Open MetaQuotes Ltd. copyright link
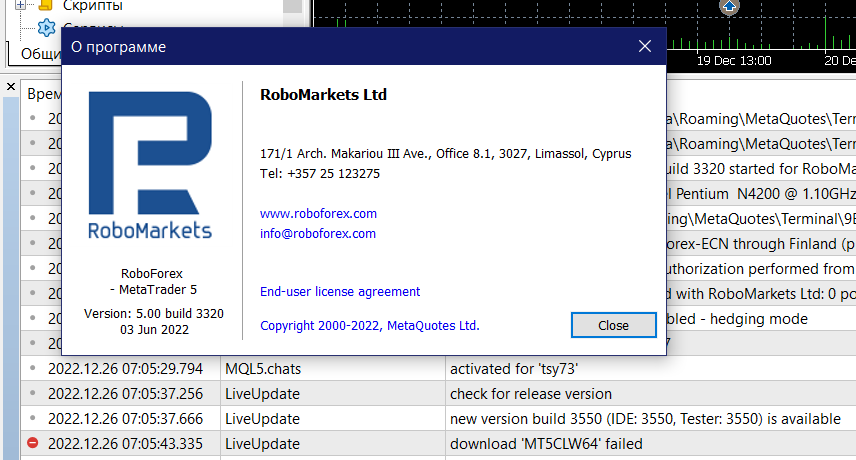 (x=370, y=325)
